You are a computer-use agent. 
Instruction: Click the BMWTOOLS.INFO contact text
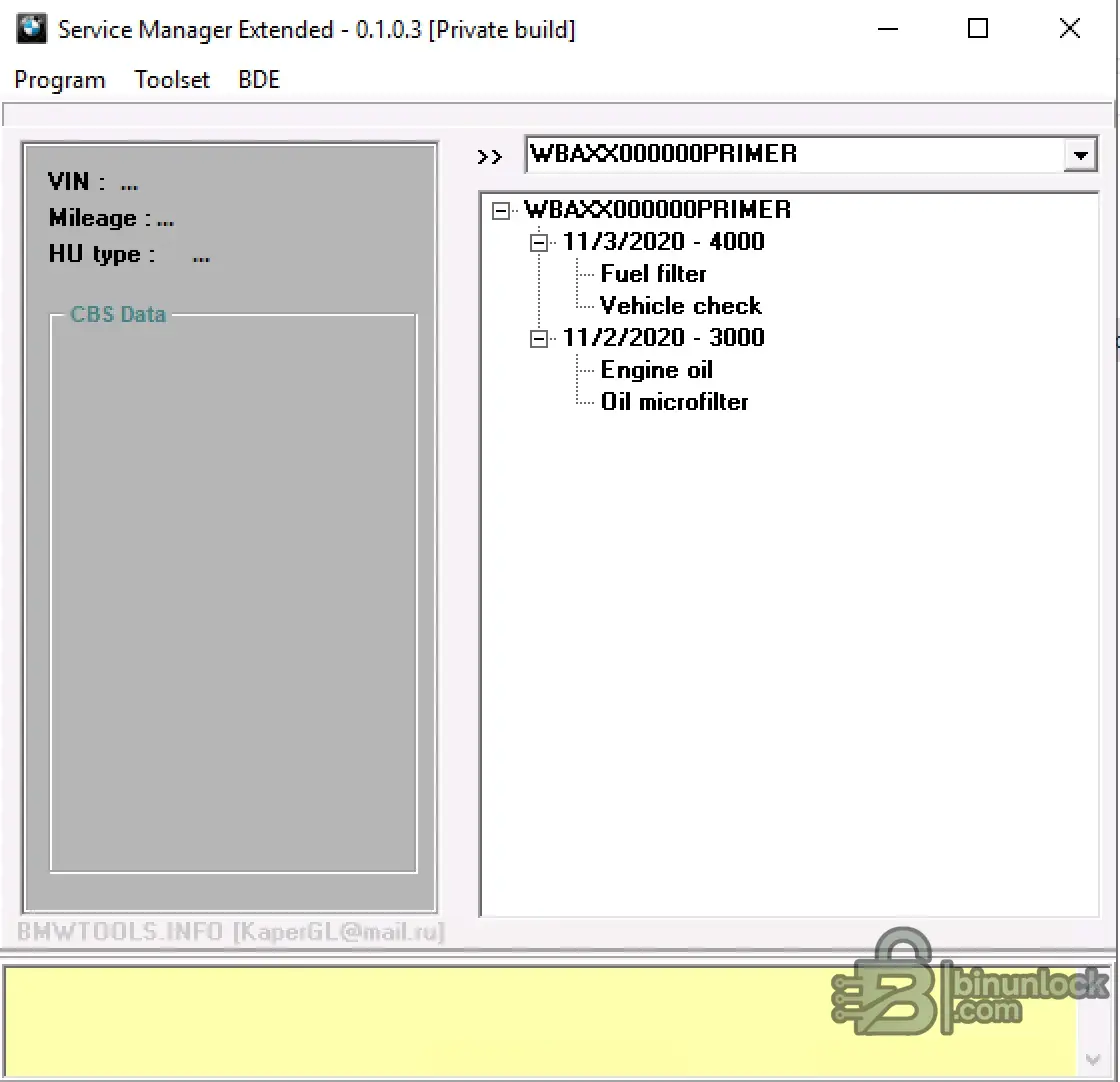click(230, 932)
